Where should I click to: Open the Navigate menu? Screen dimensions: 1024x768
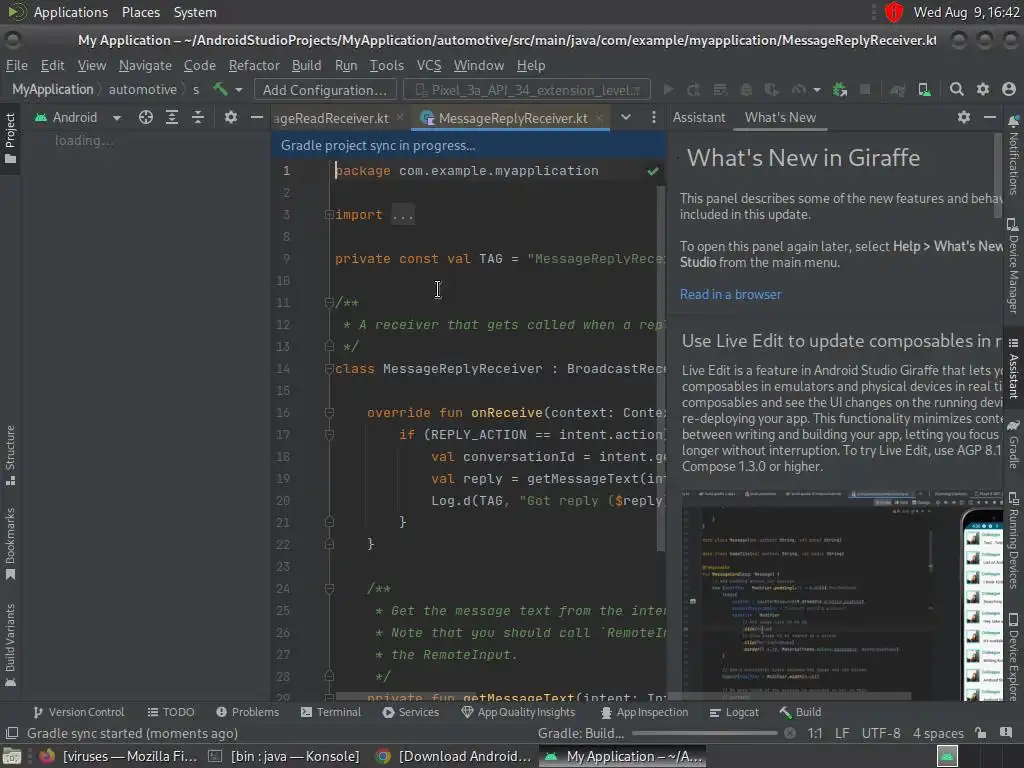(x=145, y=65)
